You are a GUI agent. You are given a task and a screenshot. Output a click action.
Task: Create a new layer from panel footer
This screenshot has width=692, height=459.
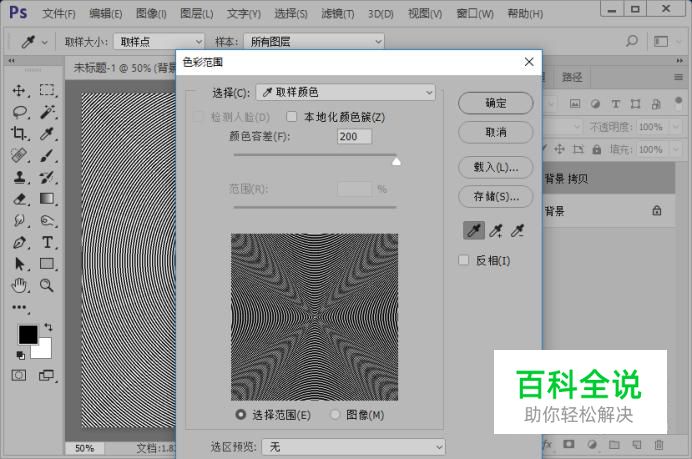pos(636,444)
